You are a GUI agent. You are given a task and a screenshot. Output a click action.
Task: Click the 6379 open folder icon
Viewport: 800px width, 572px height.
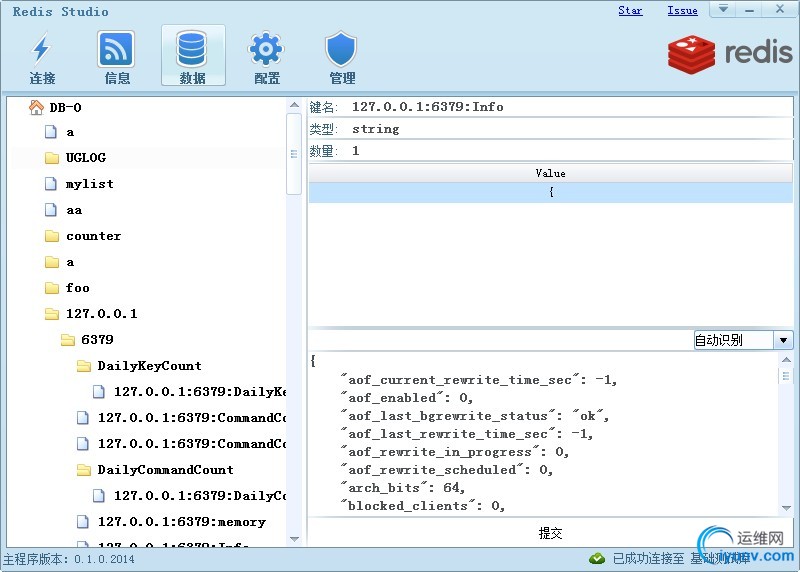pyautogui.click(x=68, y=340)
